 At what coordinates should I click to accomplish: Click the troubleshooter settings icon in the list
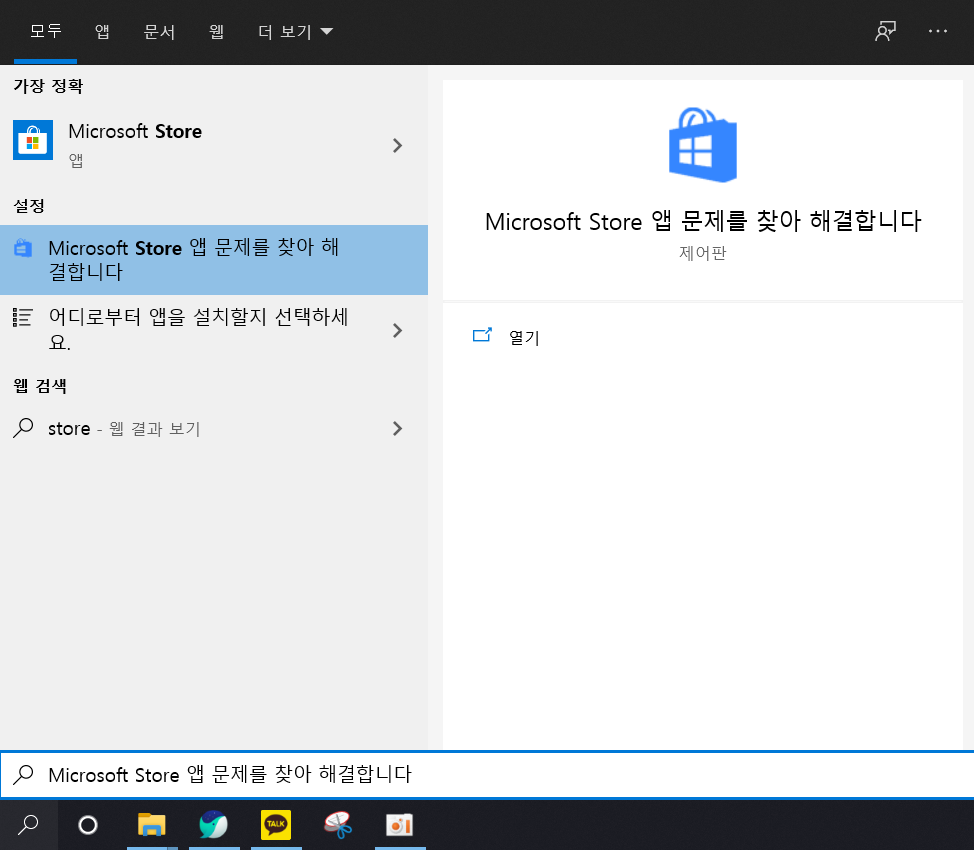23,248
